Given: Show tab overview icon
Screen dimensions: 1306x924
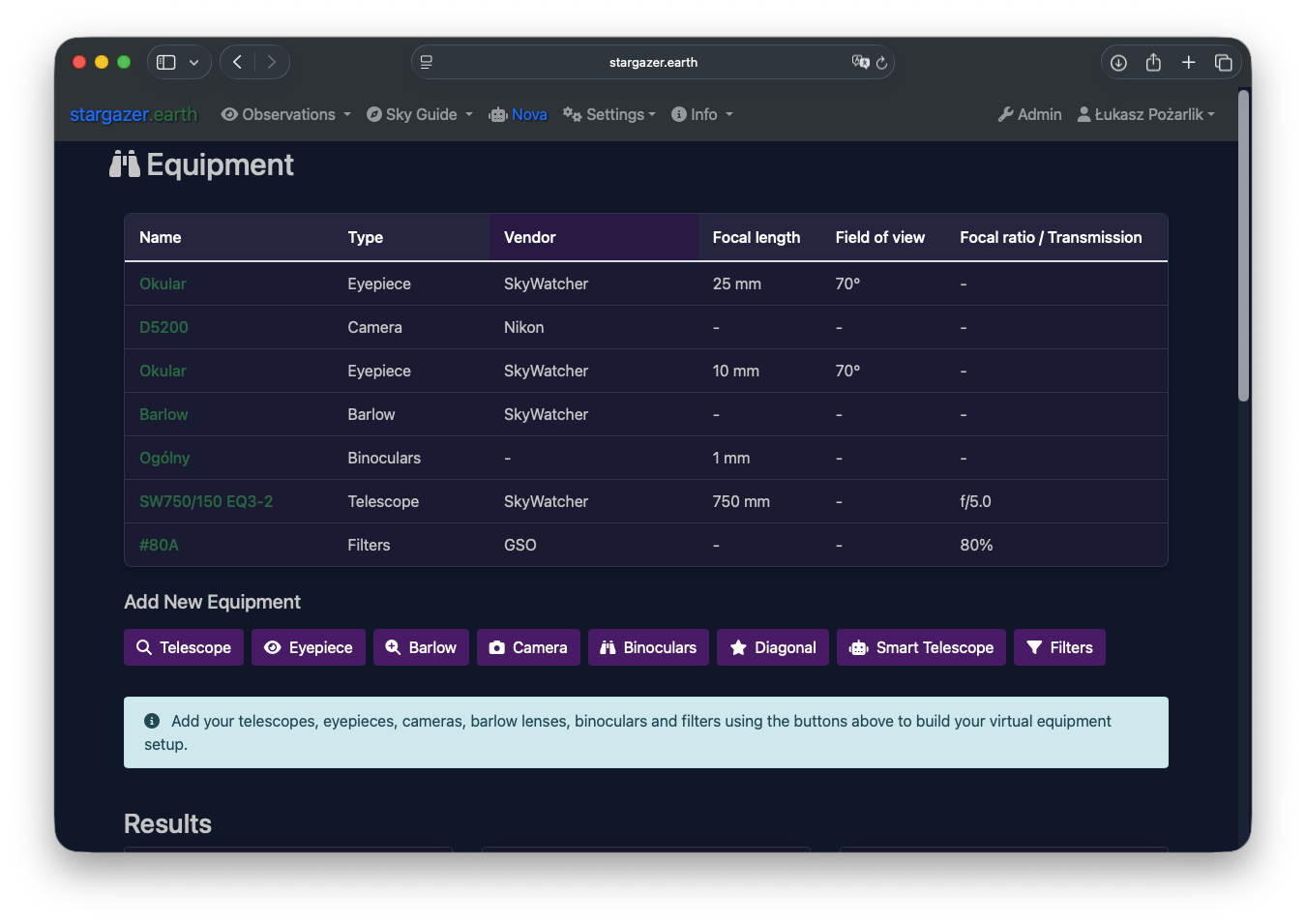Looking at the screenshot, I should (1224, 63).
